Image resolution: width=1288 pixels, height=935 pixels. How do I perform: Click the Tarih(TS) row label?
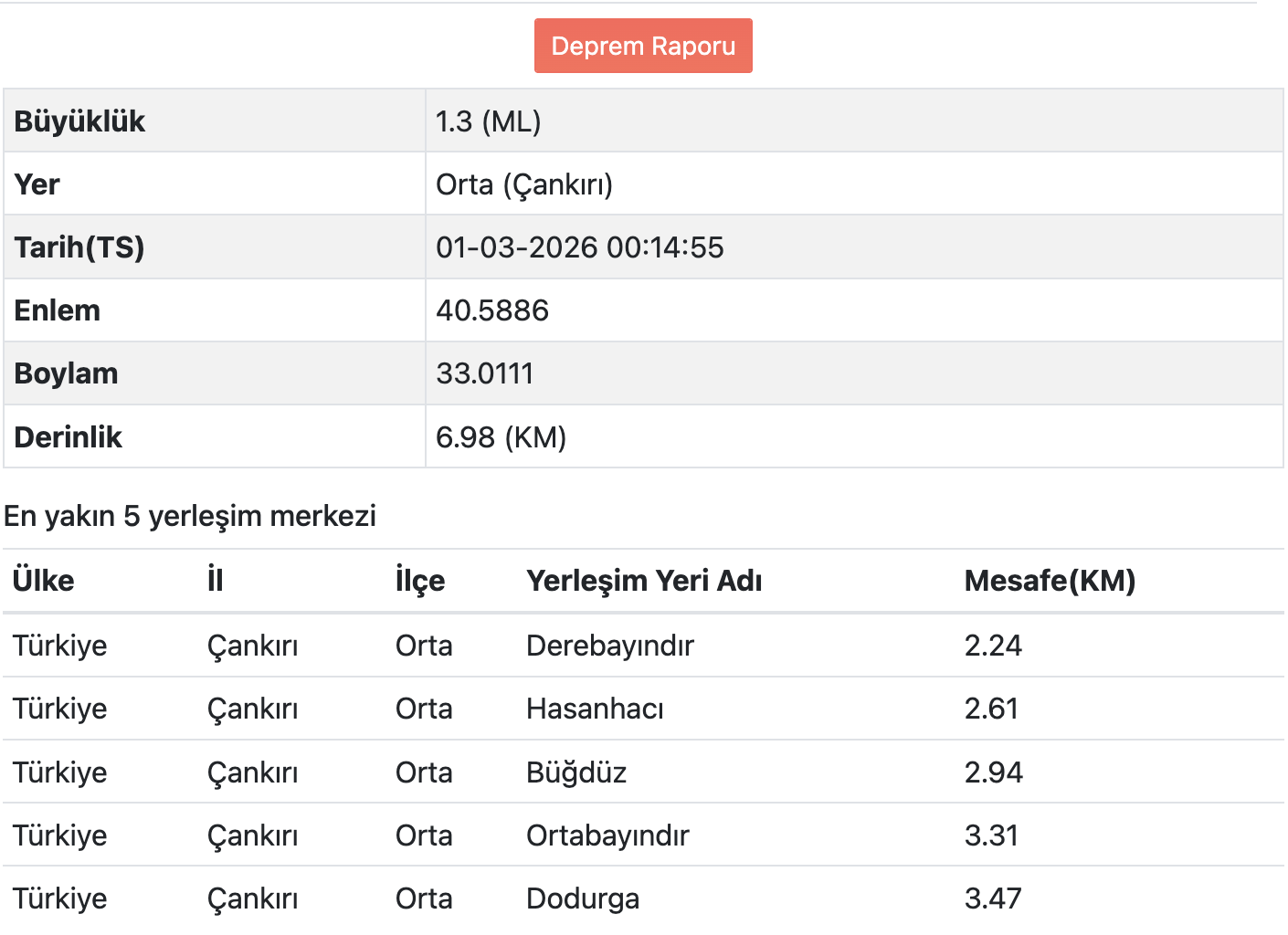point(79,247)
